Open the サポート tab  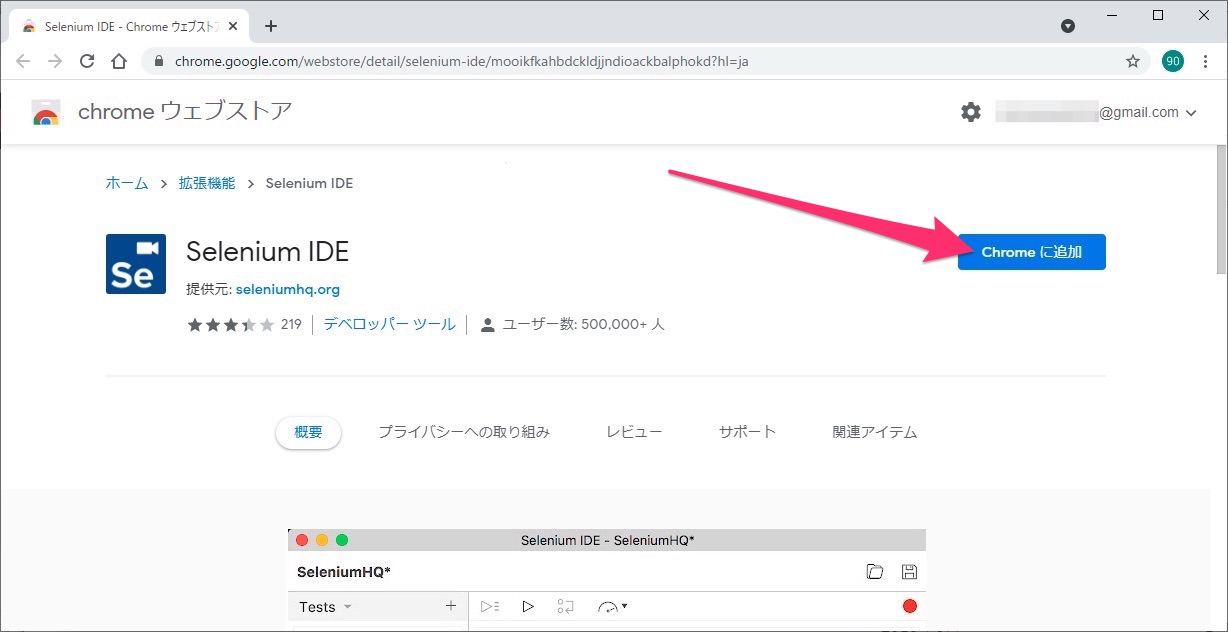pyautogui.click(x=746, y=432)
